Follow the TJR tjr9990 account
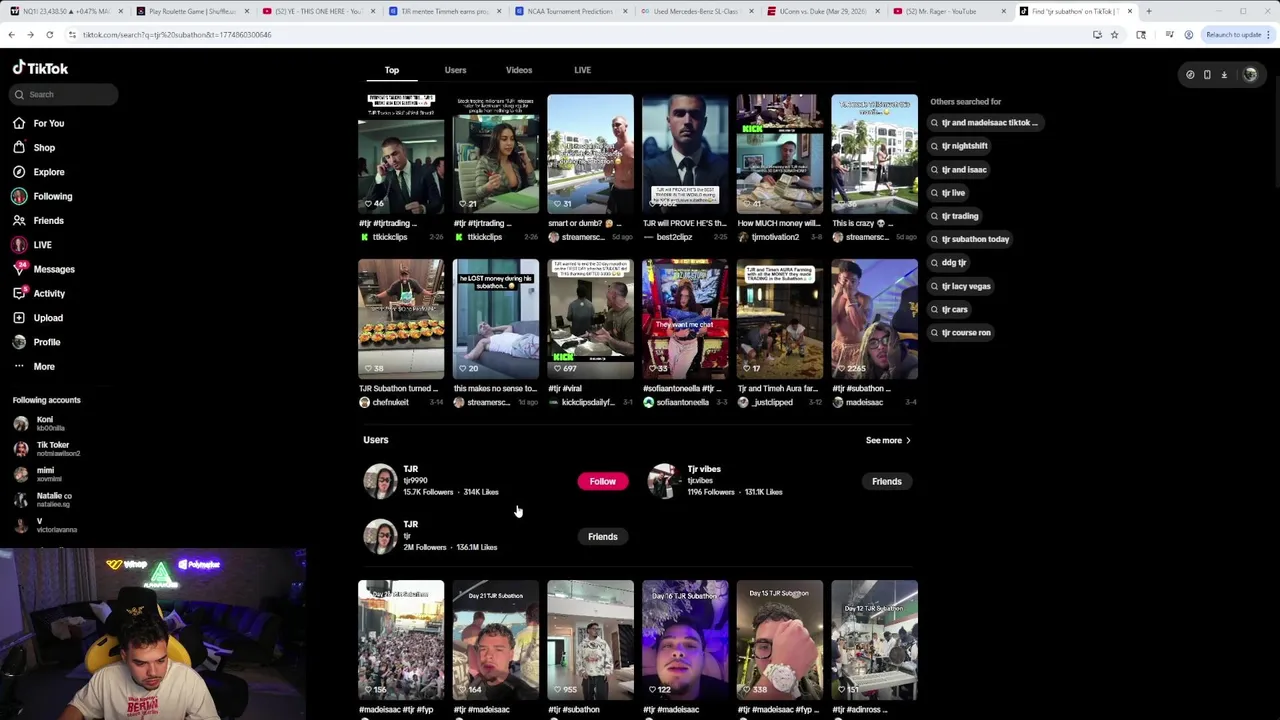This screenshot has height=720, width=1280. (603, 481)
